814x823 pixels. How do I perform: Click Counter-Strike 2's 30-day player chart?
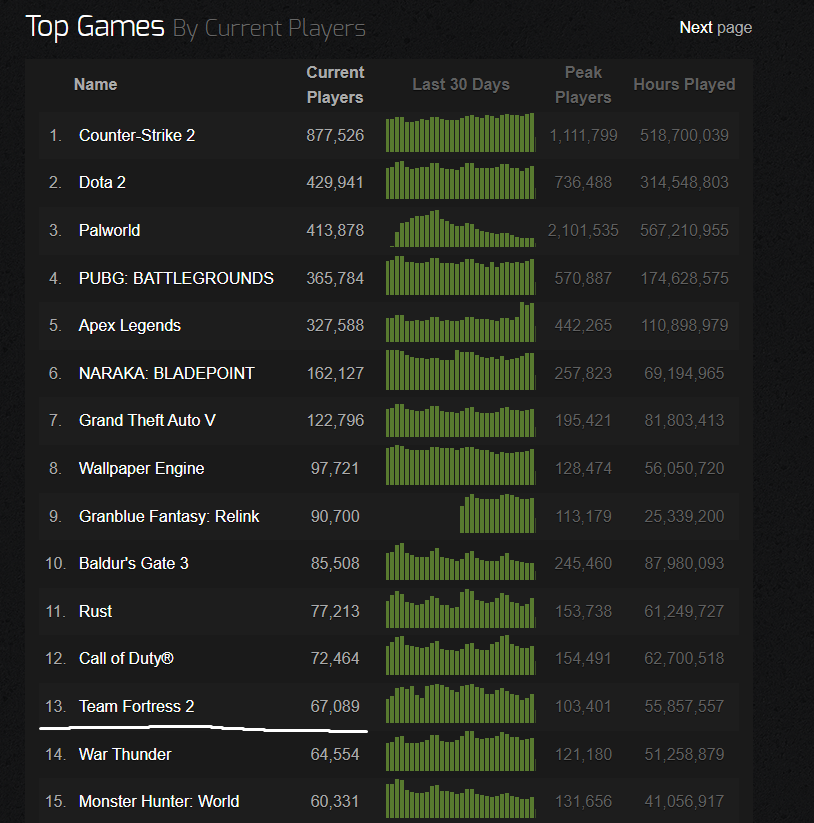pos(460,133)
